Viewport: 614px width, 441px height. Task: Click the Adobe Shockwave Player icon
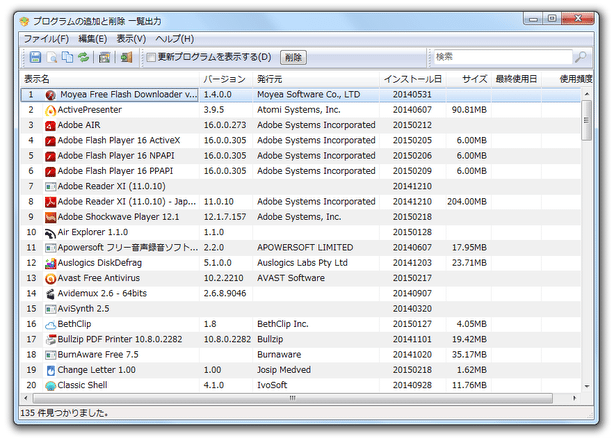(51, 217)
